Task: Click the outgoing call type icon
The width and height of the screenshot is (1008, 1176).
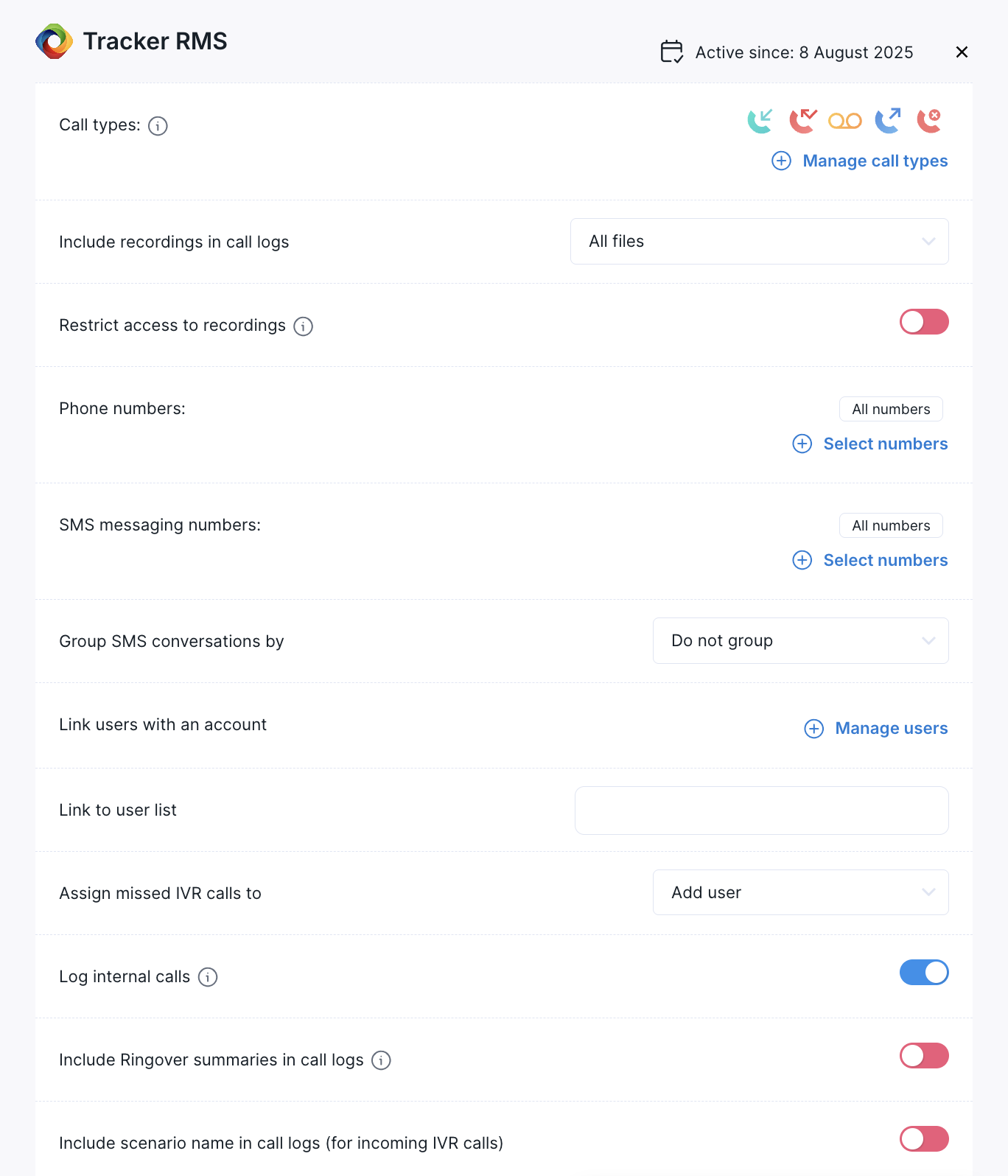Action: click(888, 121)
